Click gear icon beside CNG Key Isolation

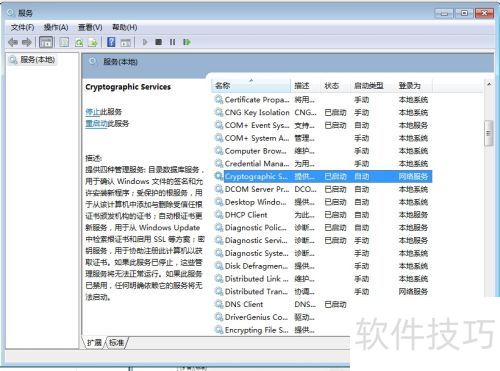219,112
